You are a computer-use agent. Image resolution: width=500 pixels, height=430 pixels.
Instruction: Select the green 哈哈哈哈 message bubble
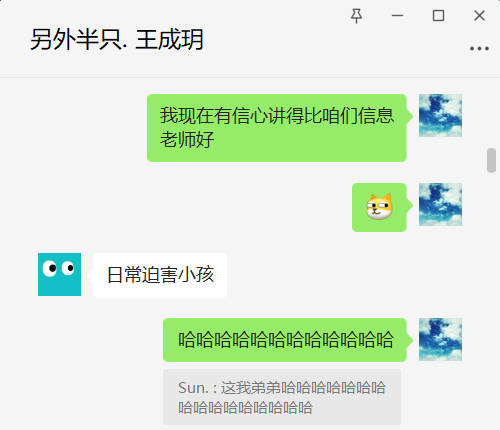coord(285,340)
